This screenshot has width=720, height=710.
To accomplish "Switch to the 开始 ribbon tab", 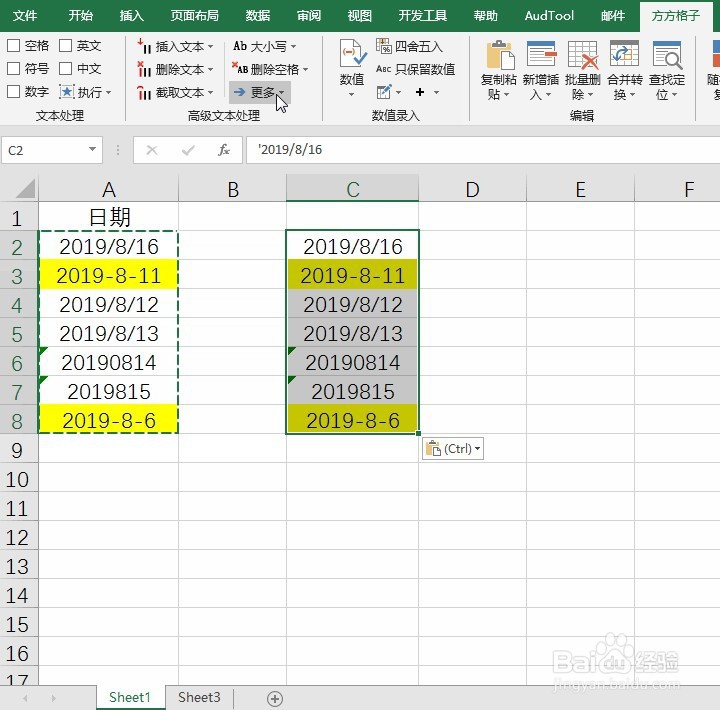I will pos(81,16).
